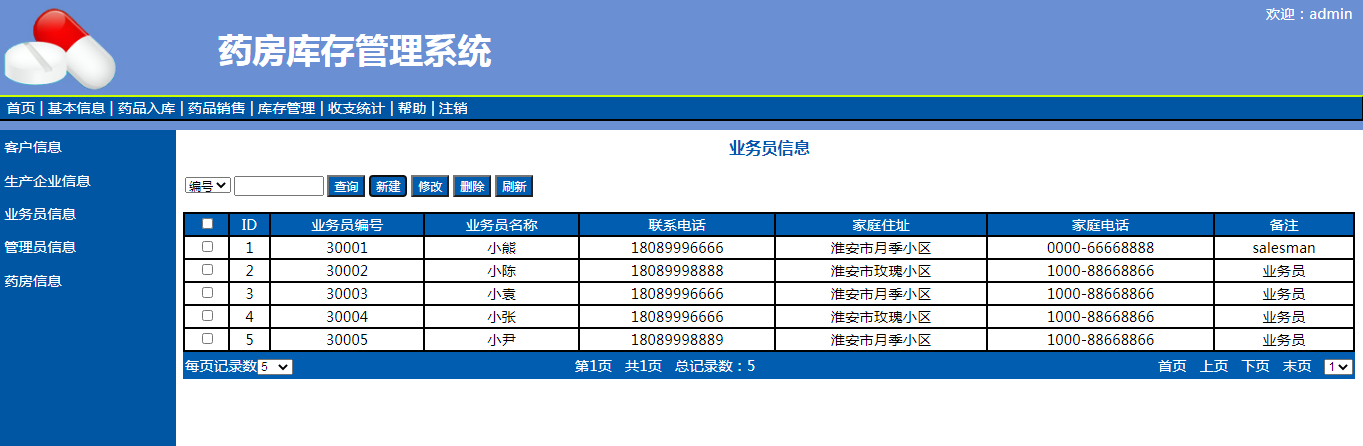Focus the search text input field

click(279, 186)
